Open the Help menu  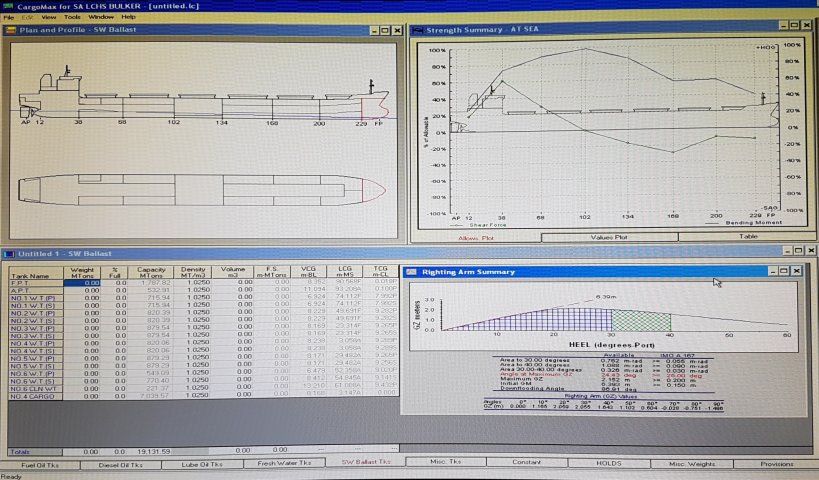click(x=128, y=17)
